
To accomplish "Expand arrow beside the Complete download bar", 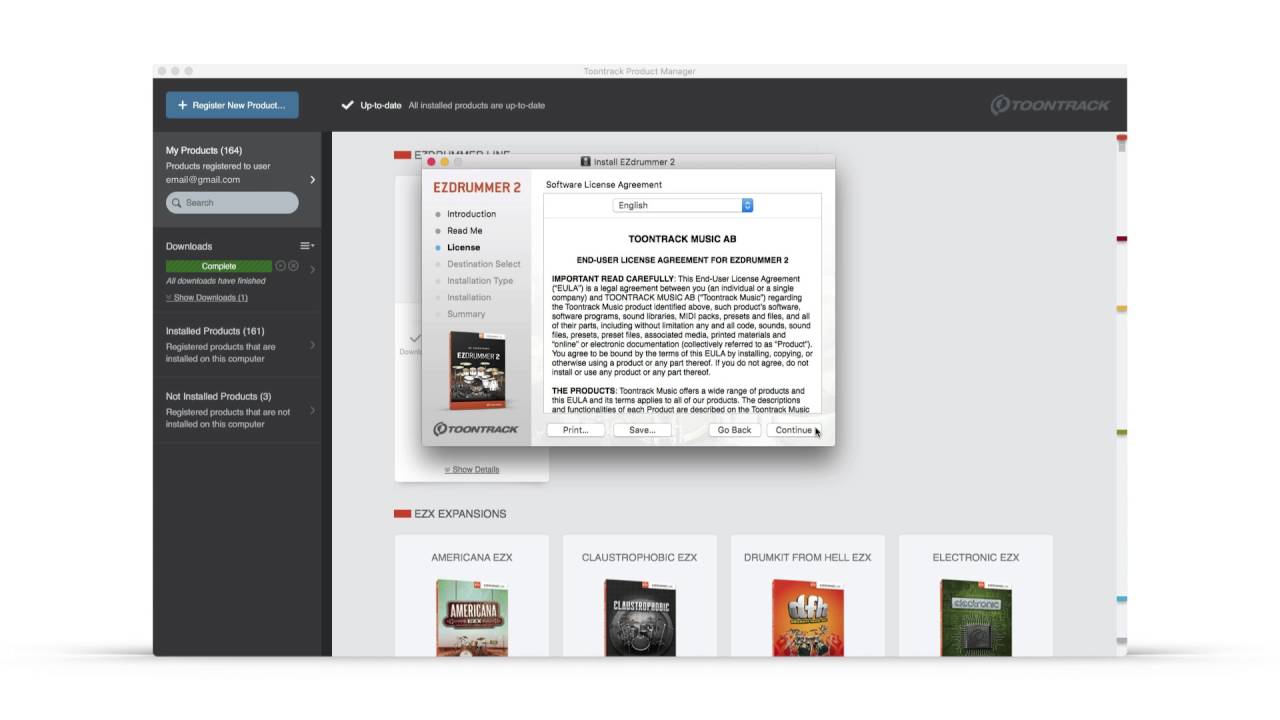I will click(x=312, y=269).
